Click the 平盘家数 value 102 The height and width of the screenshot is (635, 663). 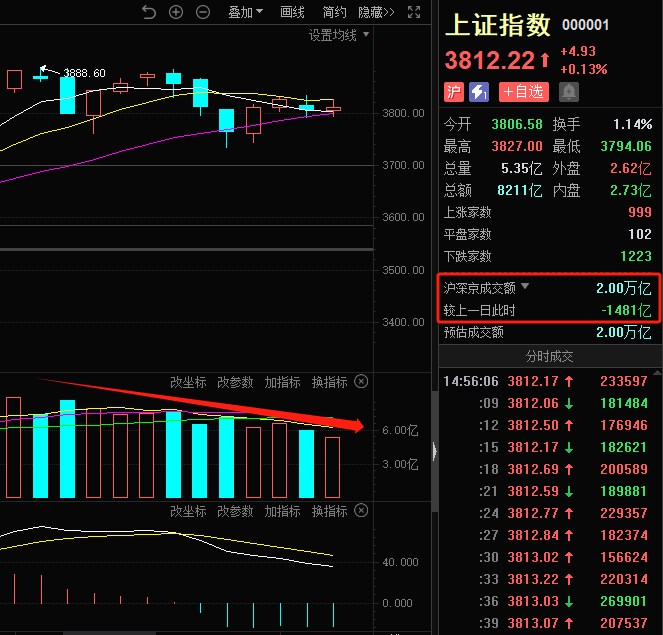[640, 234]
